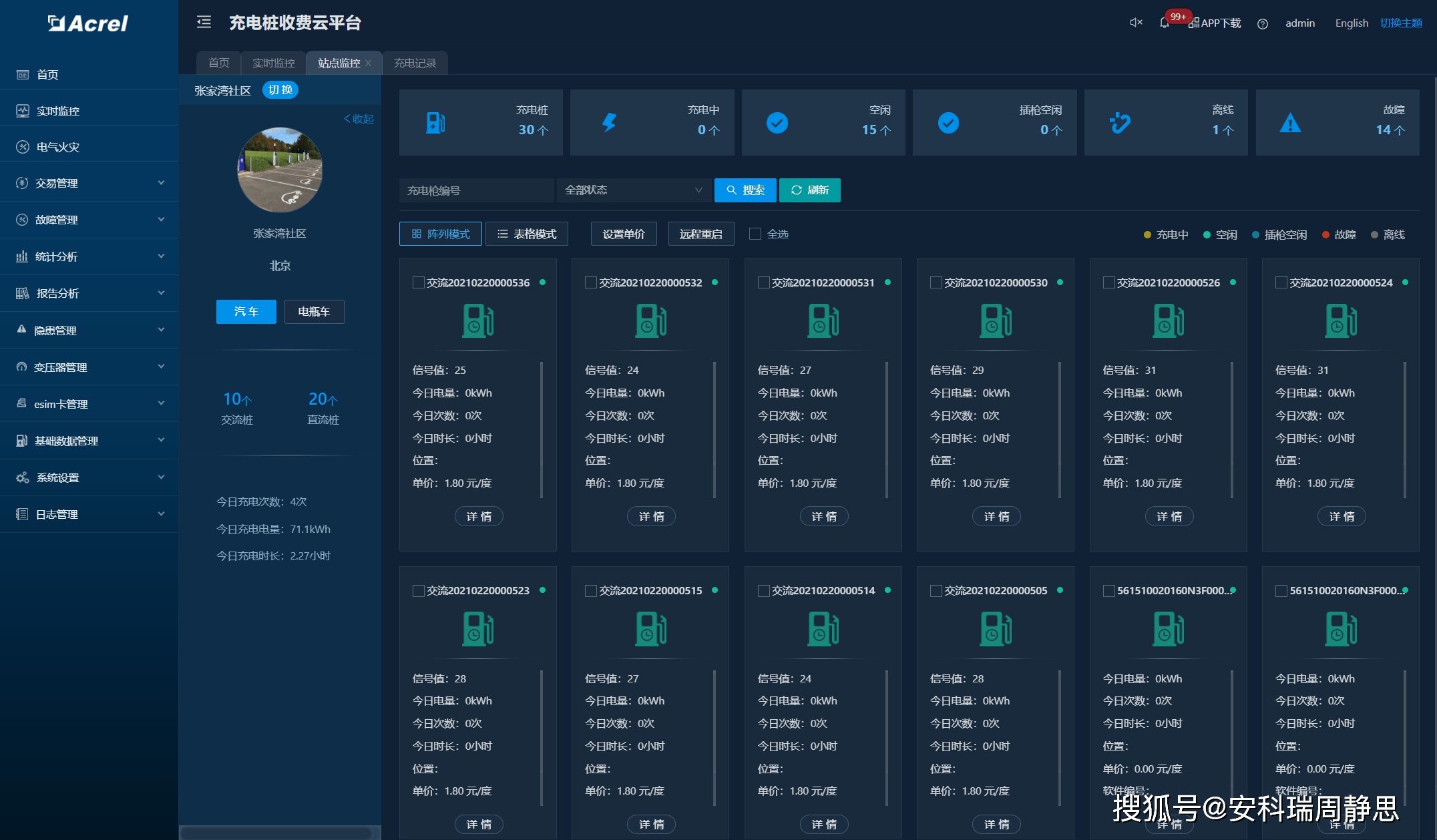The image size is (1437, 840).
Task: Mute sound via the speaker icon
Action: pyautogui.click(x=1135, y=23)
